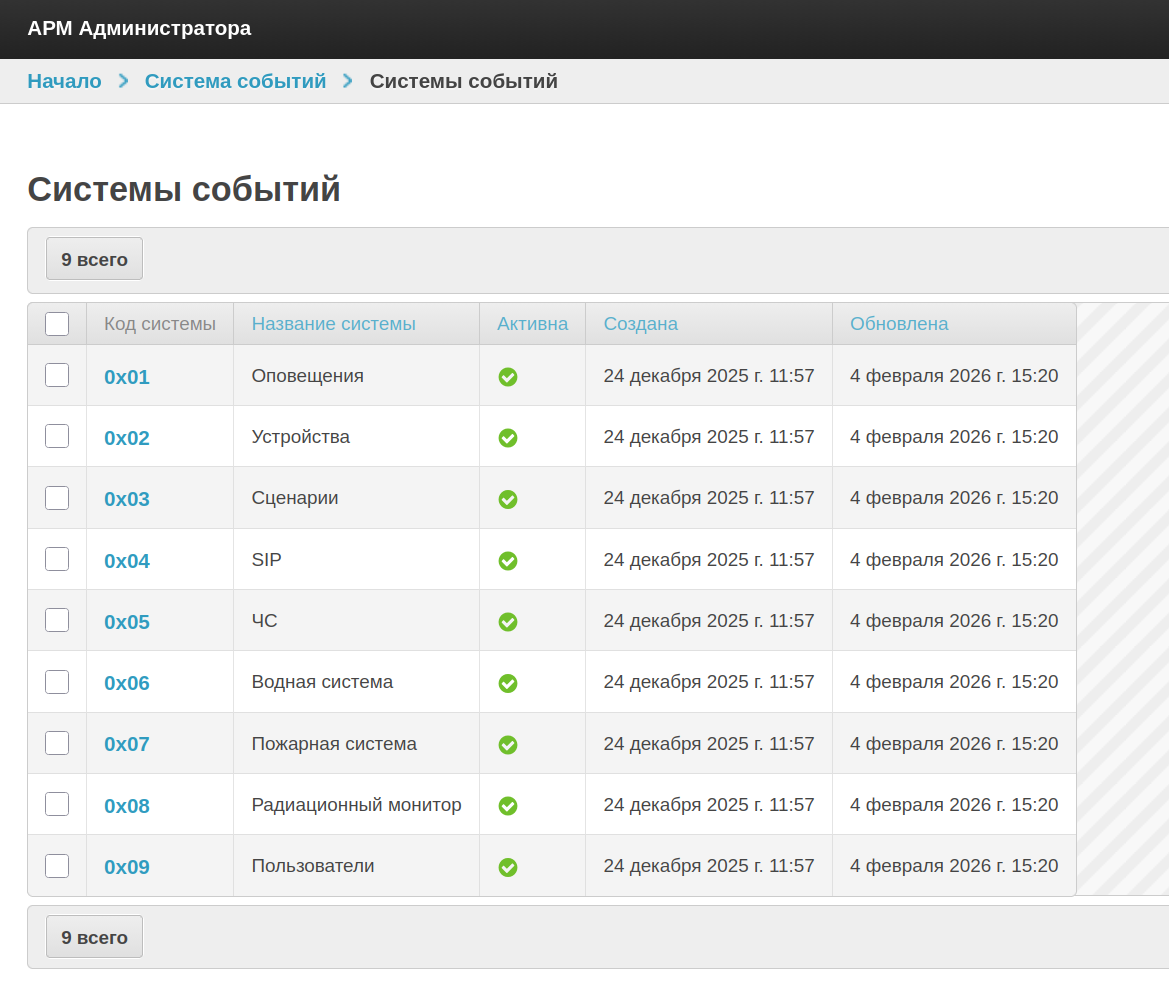Click updated date in the 0x01 row

tap(954, 376)
